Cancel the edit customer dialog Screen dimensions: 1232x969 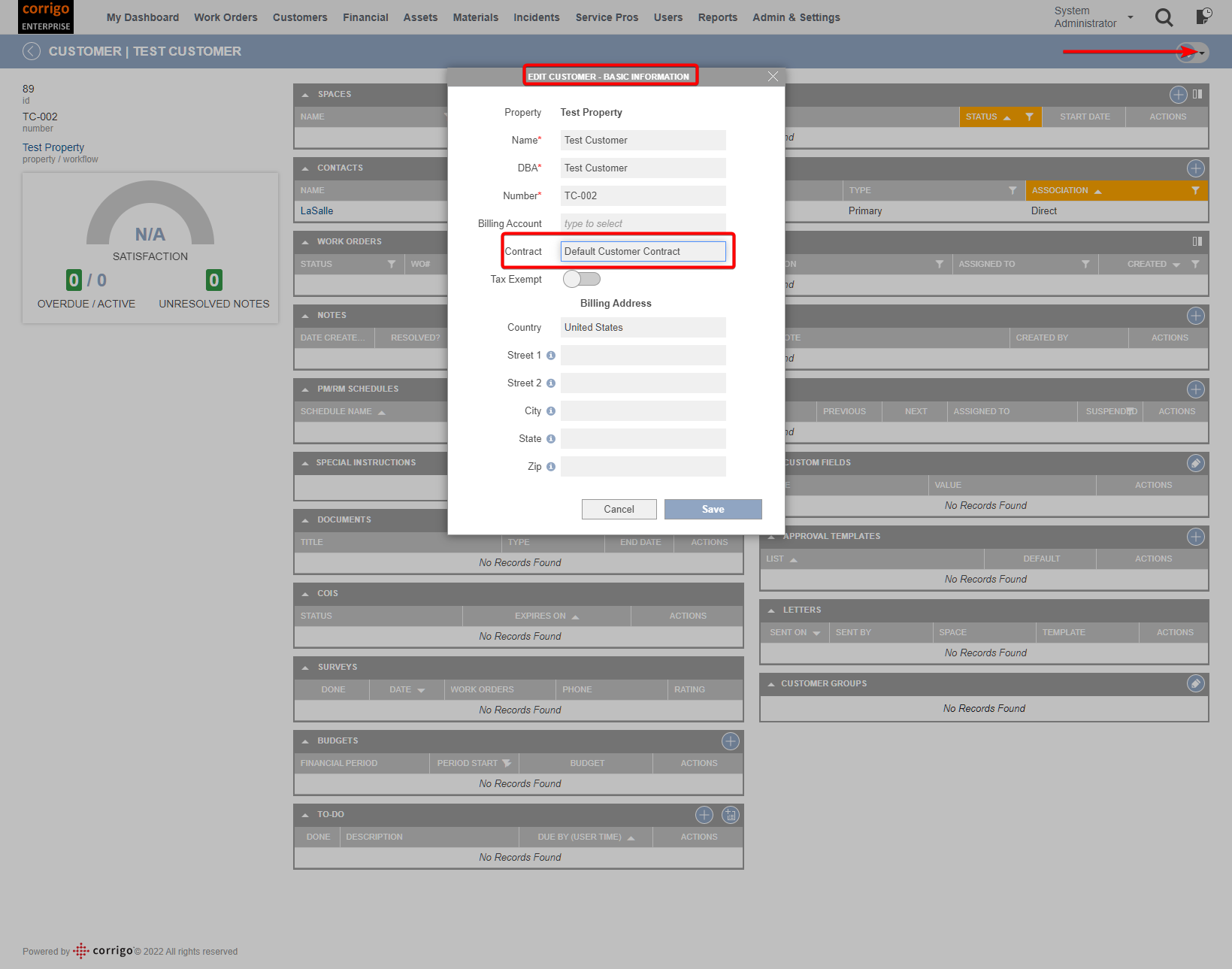(x=619, y=510)
